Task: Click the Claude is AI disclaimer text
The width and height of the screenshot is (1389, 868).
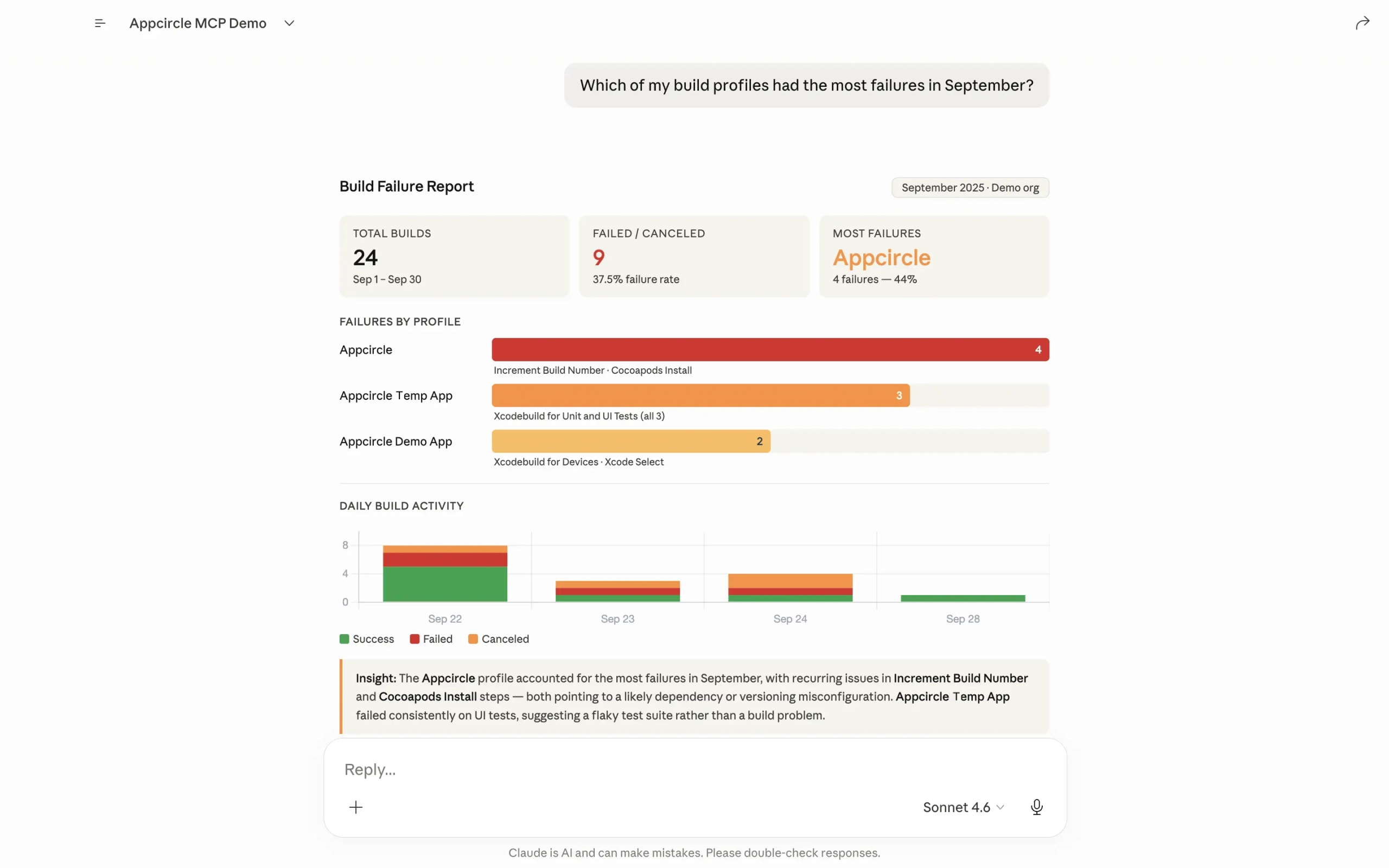Action: coord(694,852)
